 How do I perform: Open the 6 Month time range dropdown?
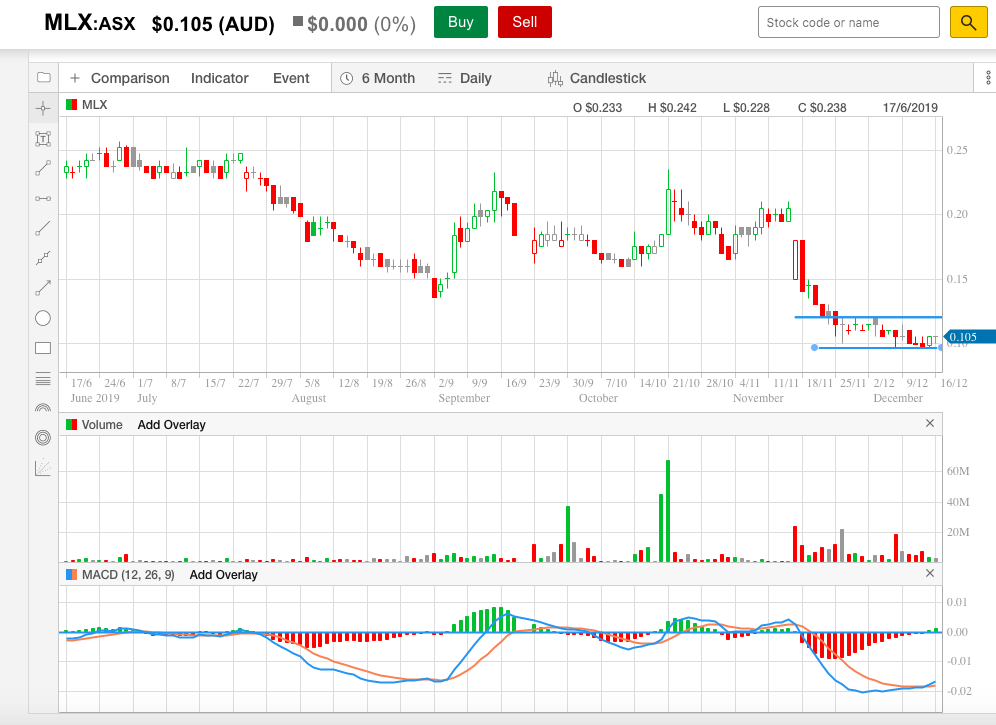[388, 78]
